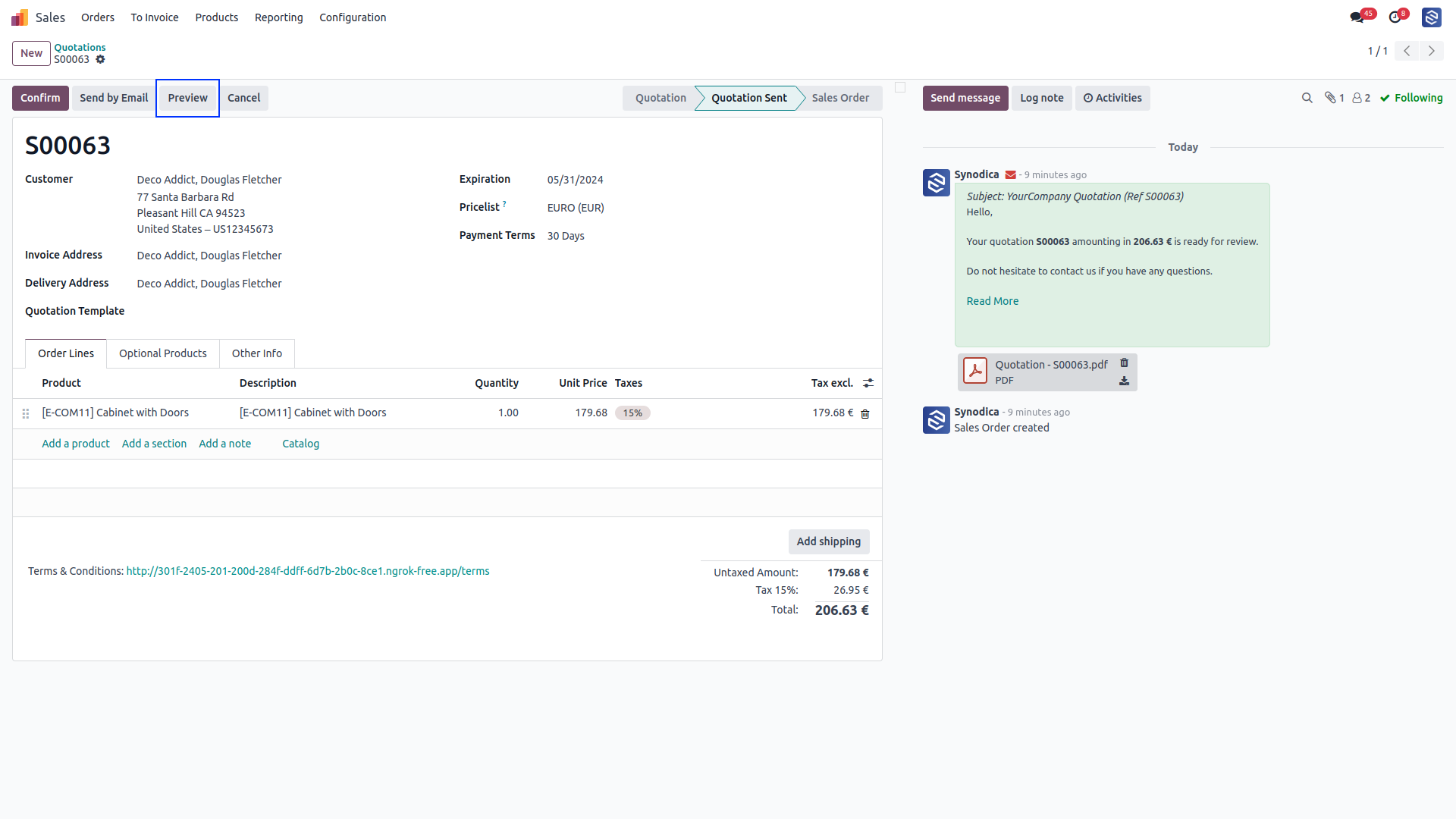Open the conversations icon with 45 badge
This screenshot has width=1456, height=819.
[1357, 17]
